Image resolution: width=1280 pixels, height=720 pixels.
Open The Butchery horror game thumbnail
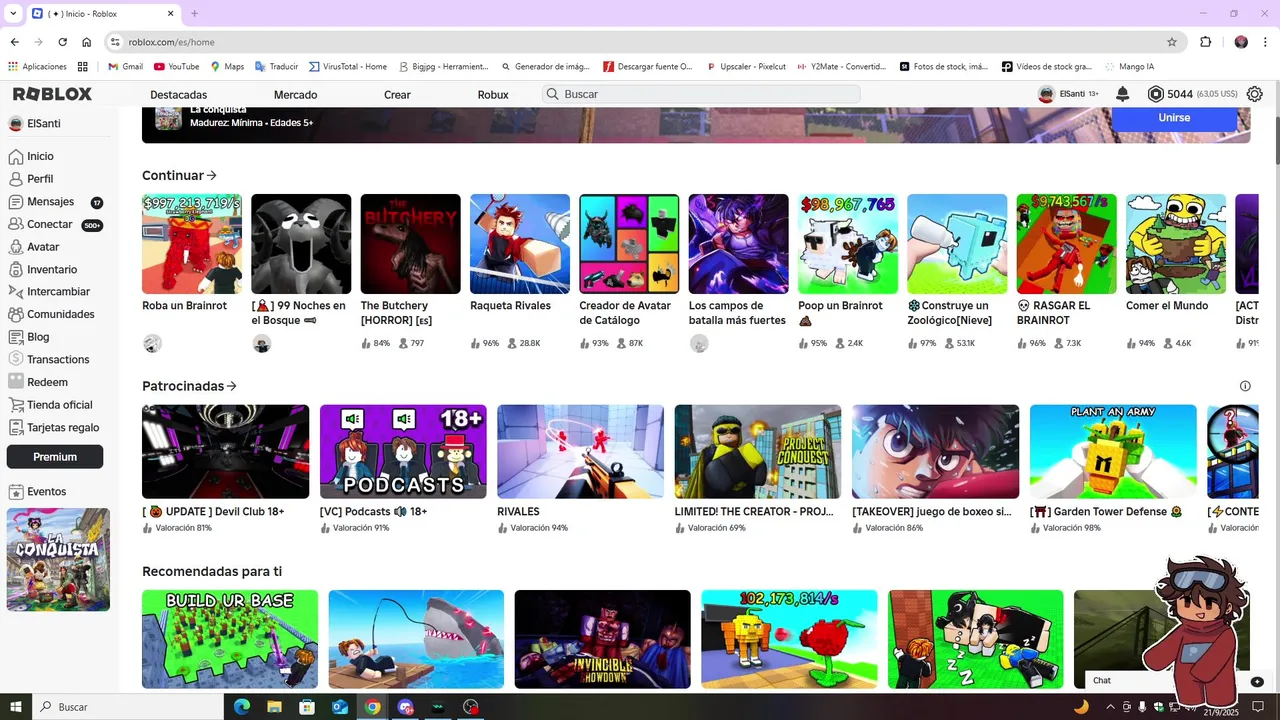[x=411, y=244]
